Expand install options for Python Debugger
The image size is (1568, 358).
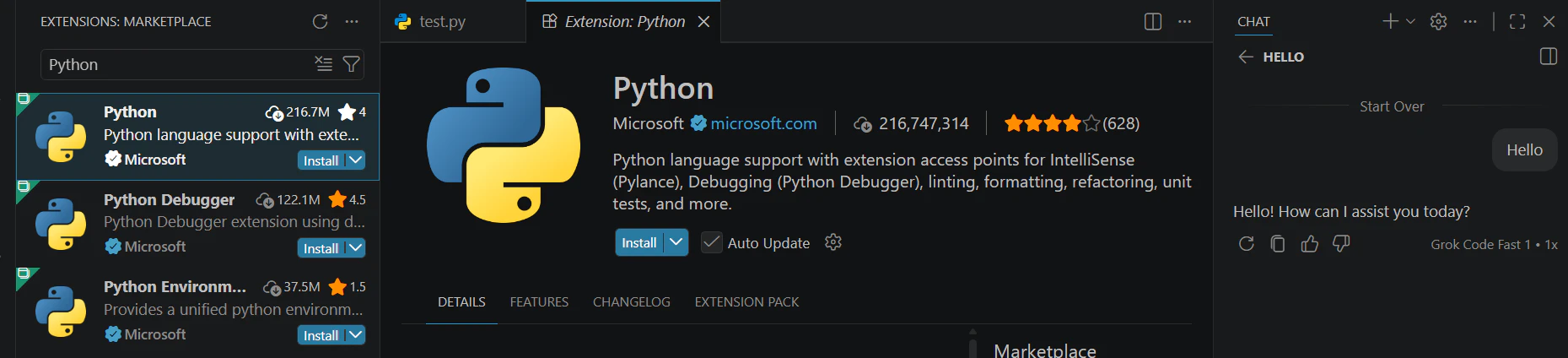click(x=356, y=248)
